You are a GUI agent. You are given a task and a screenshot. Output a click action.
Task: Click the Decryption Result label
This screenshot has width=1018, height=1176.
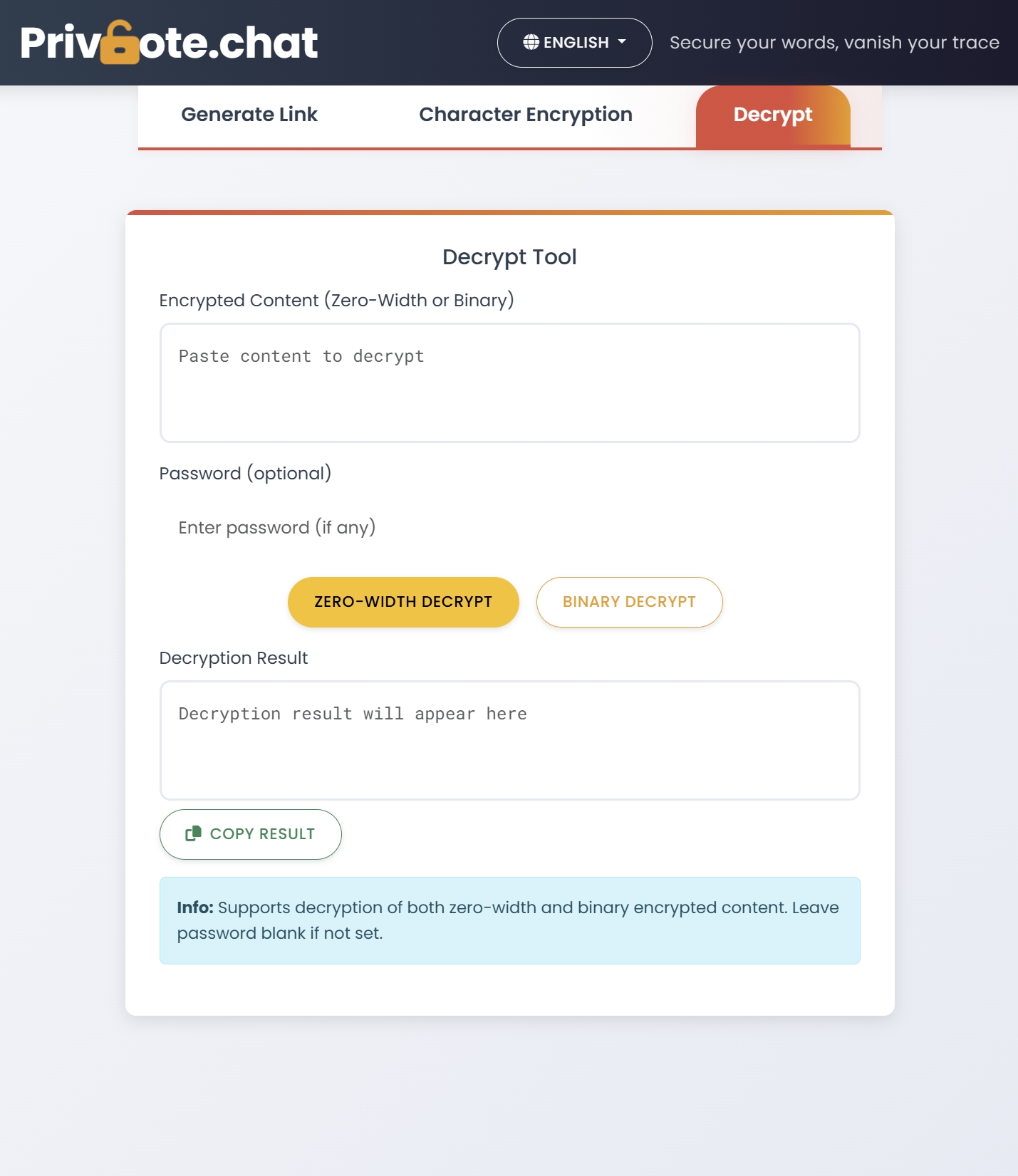[234, 658]
